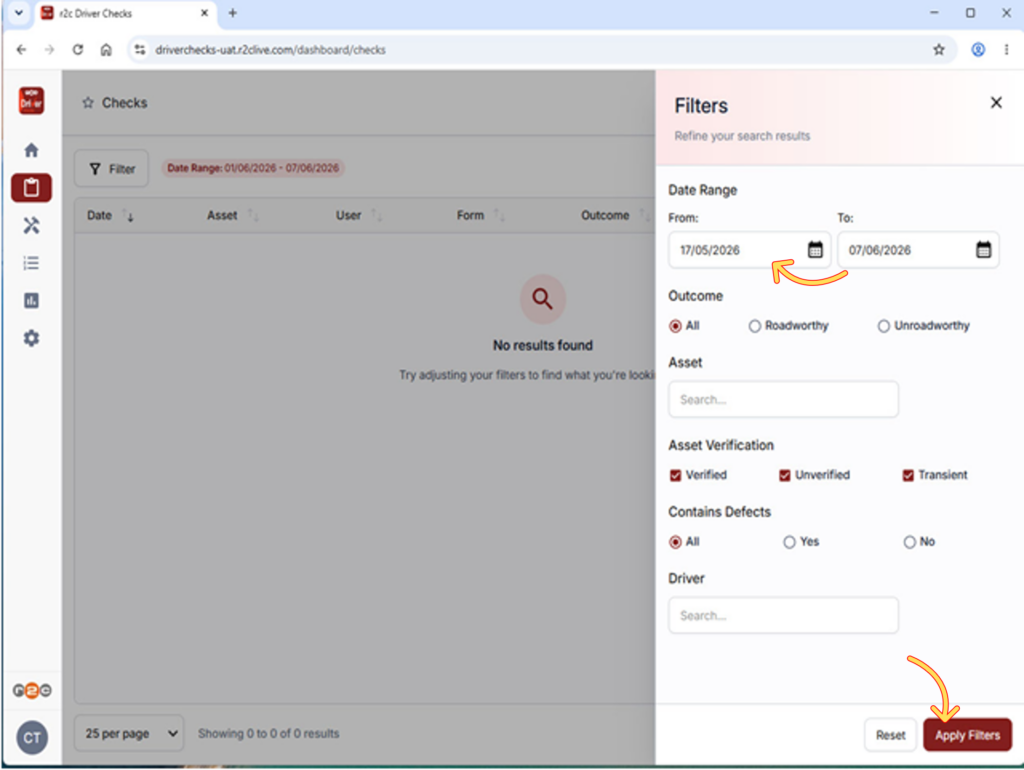Click the Date Range filter chip
The height and width of the screenshot is (770, 1024).
click(x=253, y=168)
